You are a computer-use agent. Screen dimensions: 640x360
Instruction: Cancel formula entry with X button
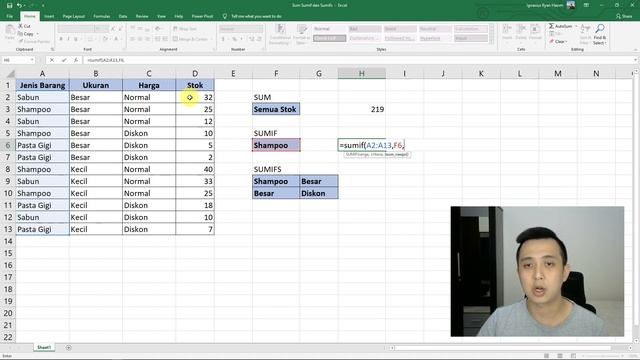pos(52,60)
